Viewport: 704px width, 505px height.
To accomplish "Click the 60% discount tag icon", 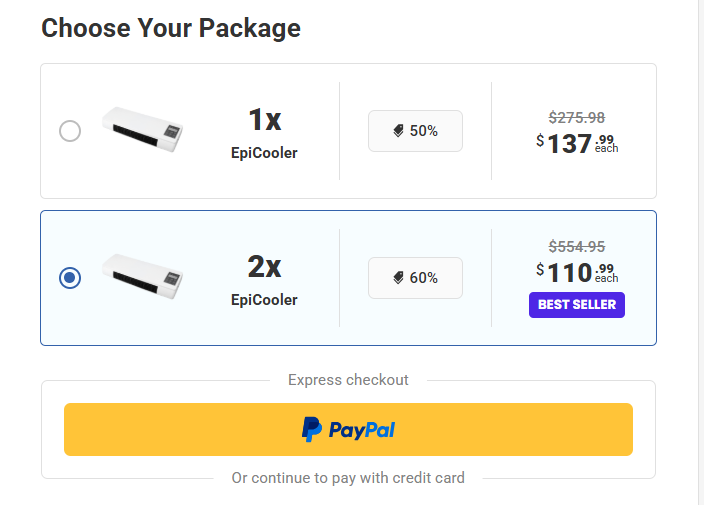I will click(x=399, y=278).
